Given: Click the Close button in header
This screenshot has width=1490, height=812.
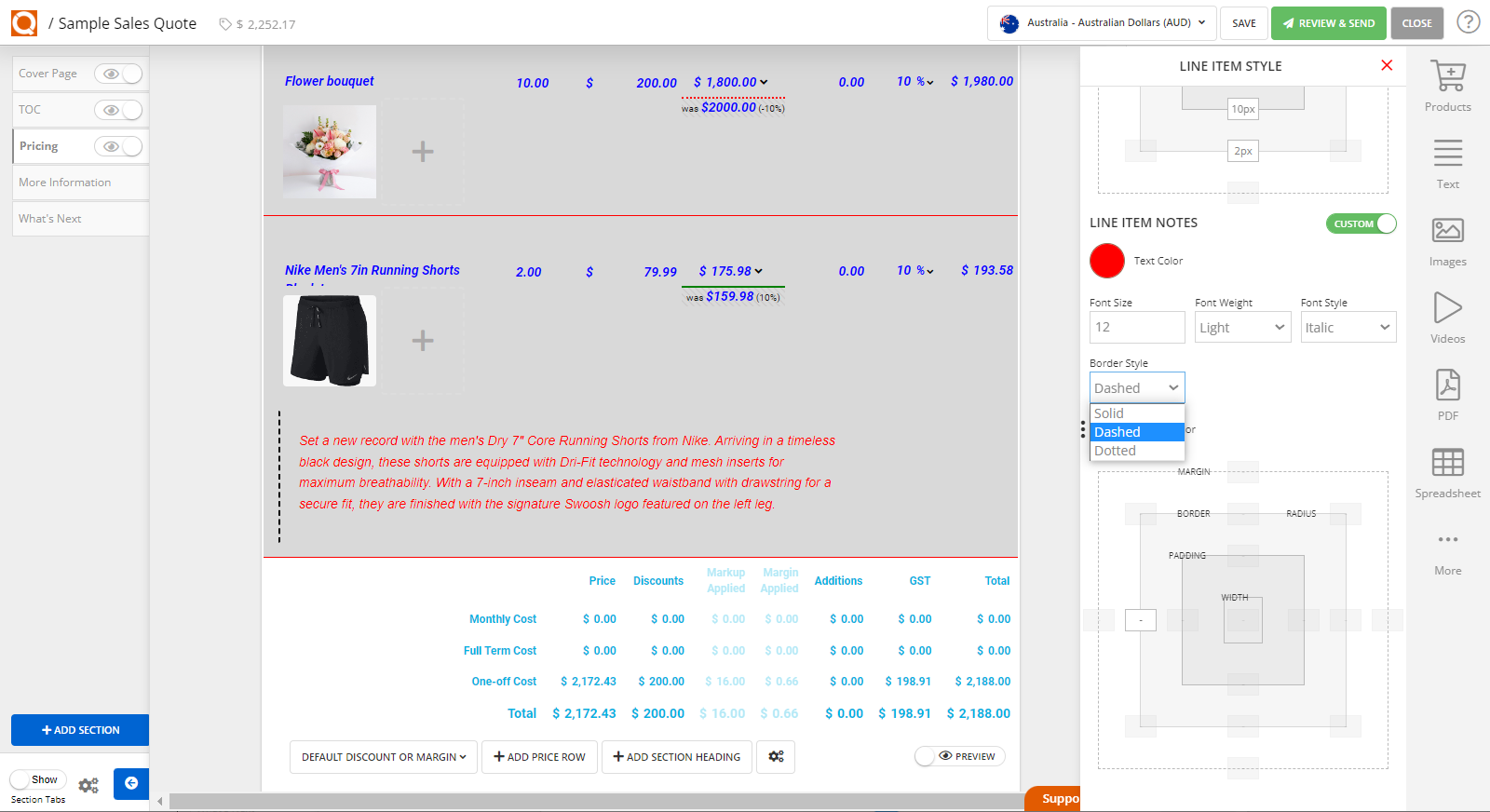Looking at the screenshot, I should coord(1417,23).
